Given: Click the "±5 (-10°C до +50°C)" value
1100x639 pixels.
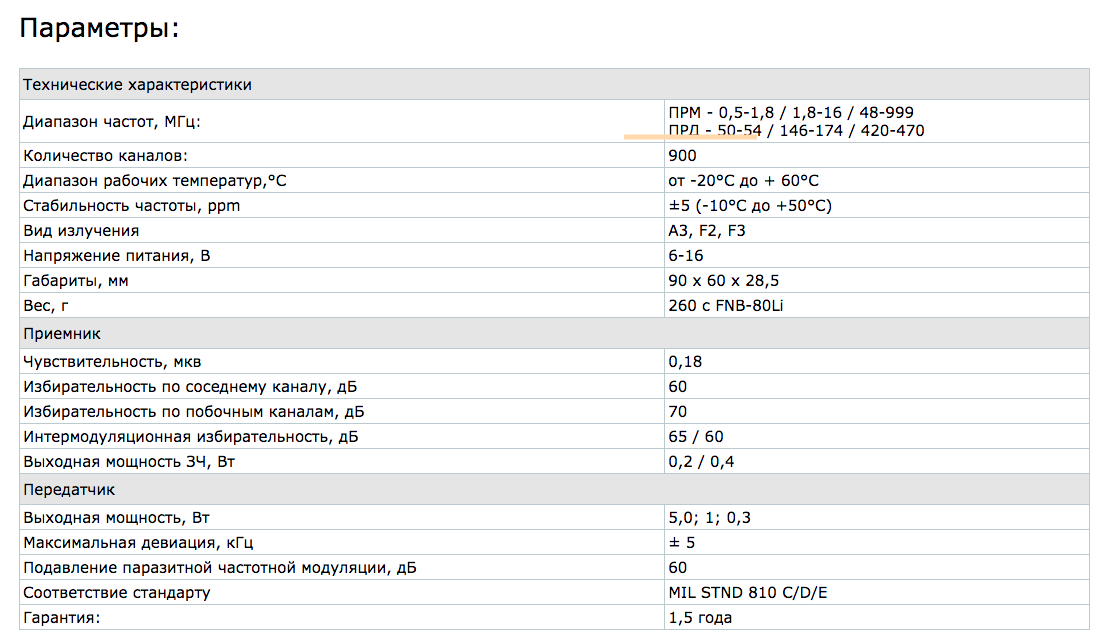Looking at the screenshot, I should [x=750, y=206].
